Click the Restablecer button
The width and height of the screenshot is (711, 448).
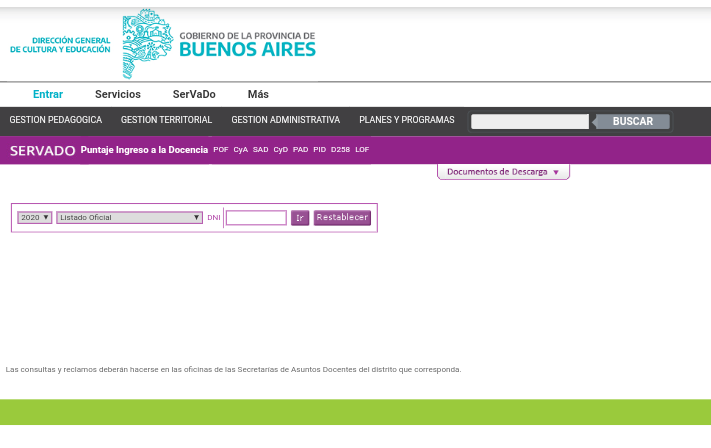click(342, 218)
